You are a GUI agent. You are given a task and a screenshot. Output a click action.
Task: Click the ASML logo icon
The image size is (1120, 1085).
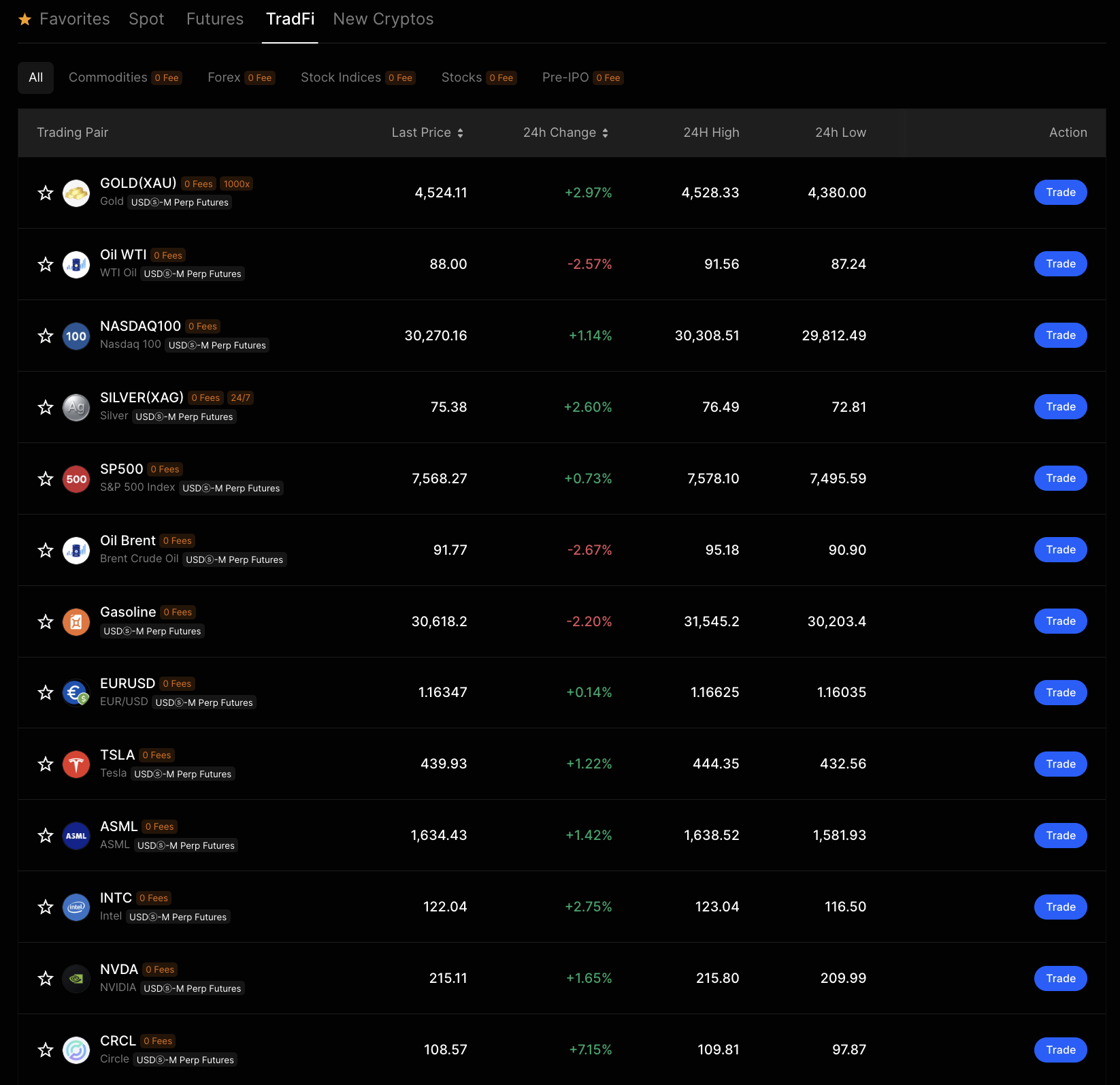click(76, 836)
